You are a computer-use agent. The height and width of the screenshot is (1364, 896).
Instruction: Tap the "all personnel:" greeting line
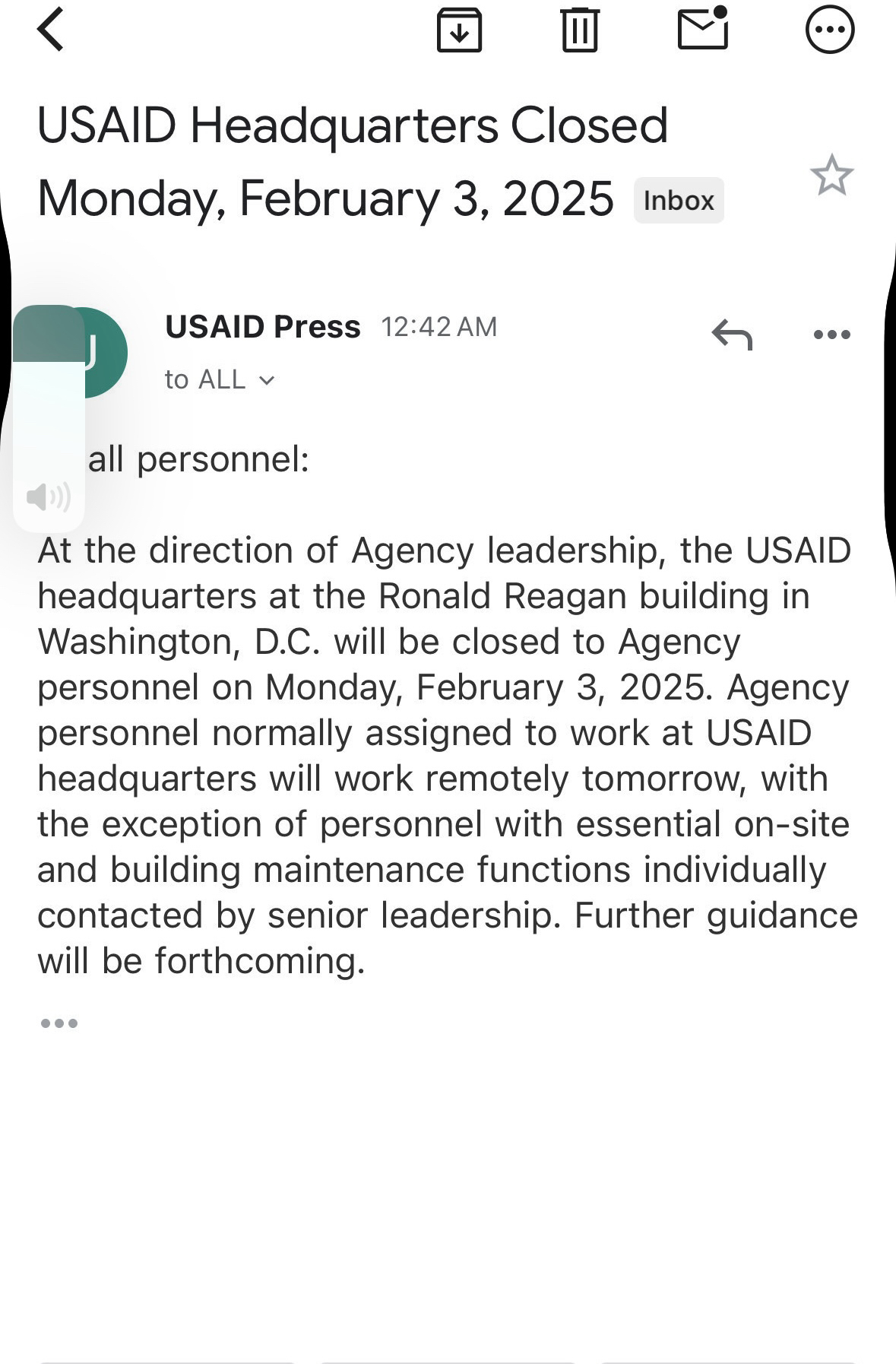(x=199, y=460)
